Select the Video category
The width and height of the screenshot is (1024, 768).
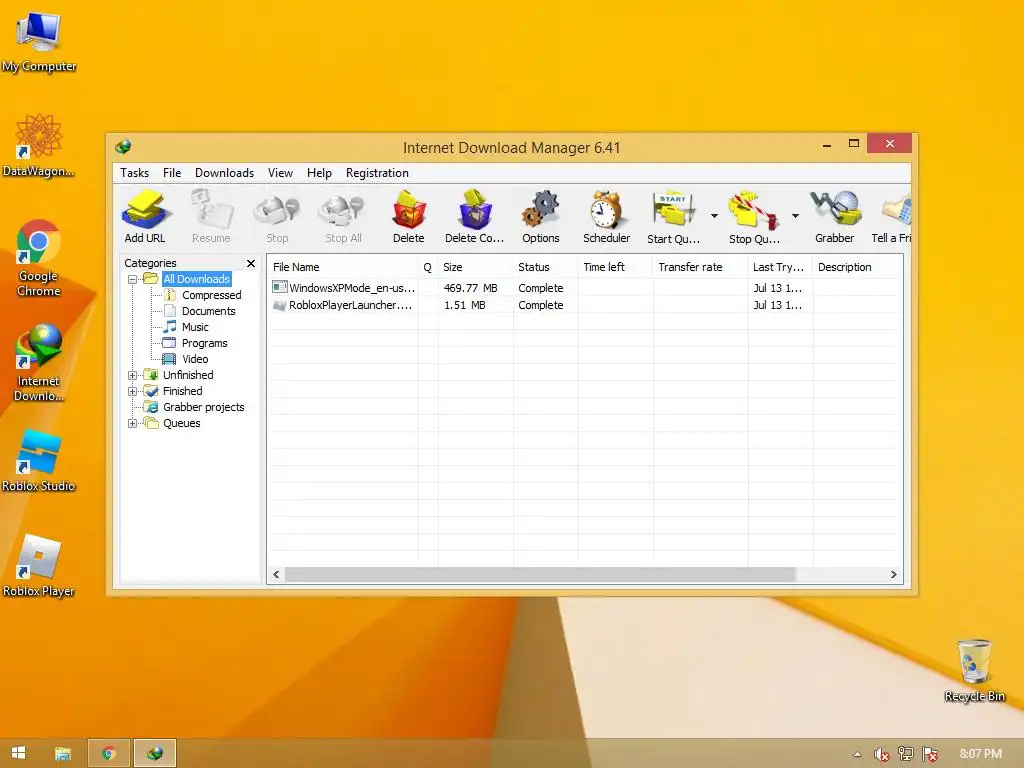click(195, 359)
